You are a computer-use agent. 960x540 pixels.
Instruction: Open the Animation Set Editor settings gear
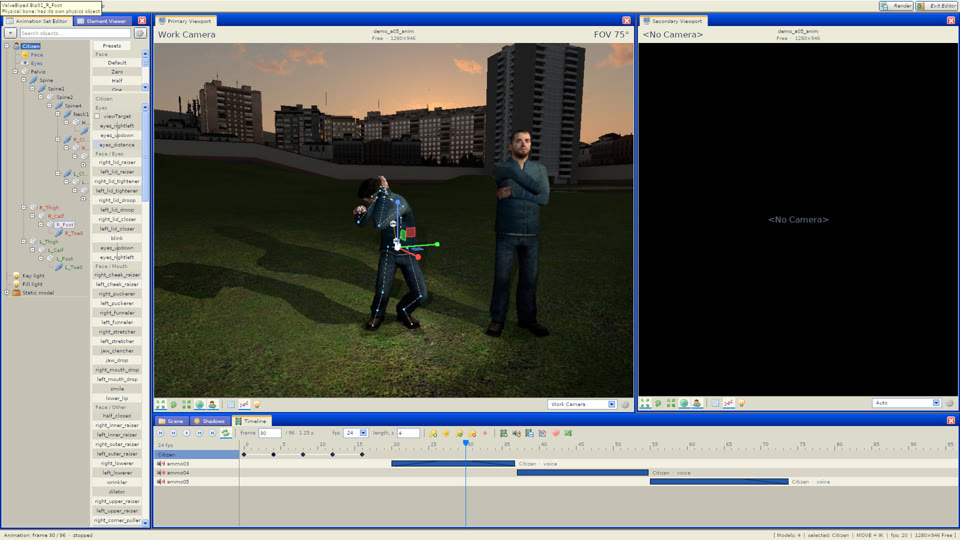coord(140,33)
